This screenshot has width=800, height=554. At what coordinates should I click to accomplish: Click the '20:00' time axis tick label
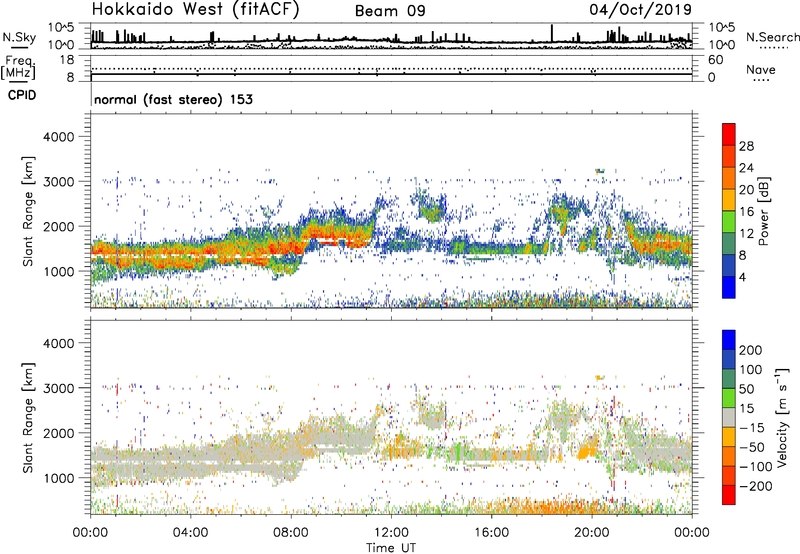[592, 533]
